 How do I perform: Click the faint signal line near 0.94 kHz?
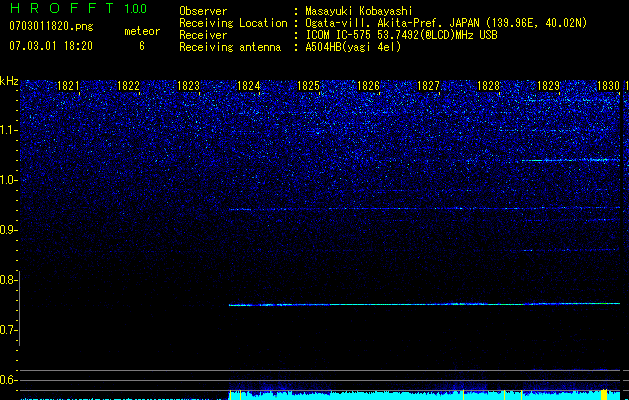coord(424,209)
